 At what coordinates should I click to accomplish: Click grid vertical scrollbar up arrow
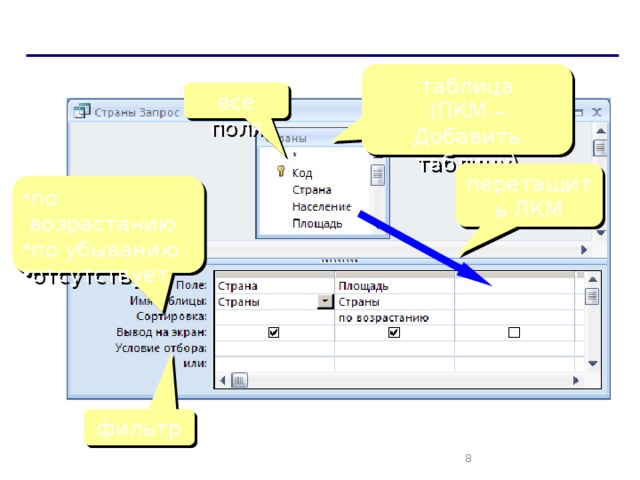(x=593, y=279)
